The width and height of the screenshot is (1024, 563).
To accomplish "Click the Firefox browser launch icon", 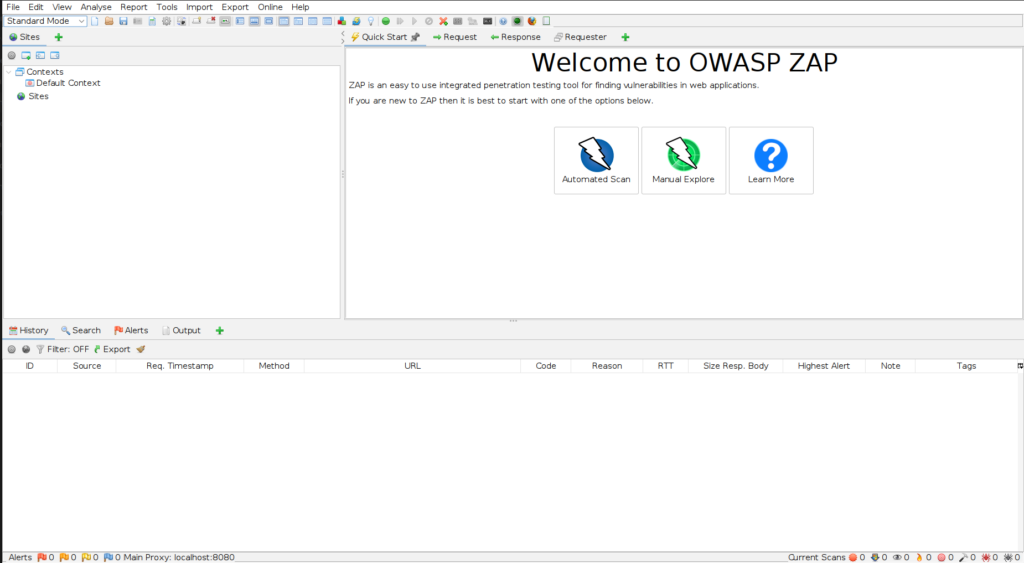I will (x=531, y=21).
